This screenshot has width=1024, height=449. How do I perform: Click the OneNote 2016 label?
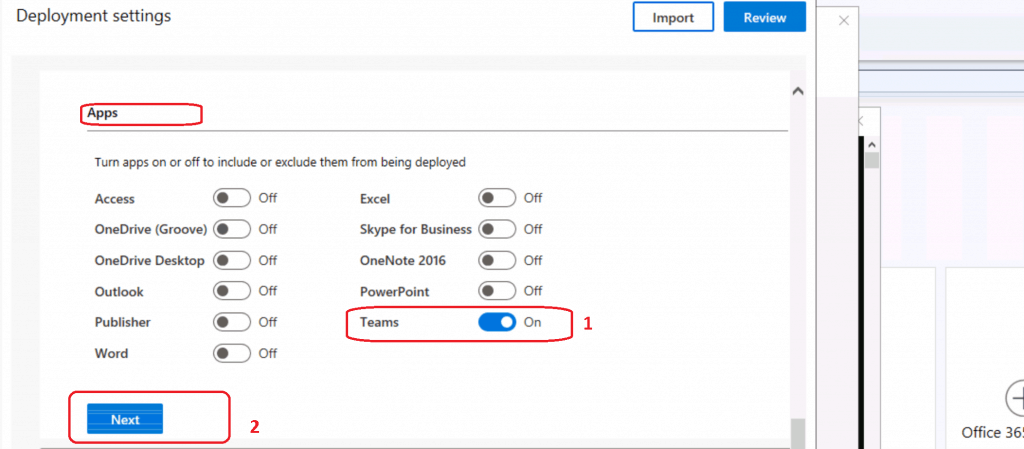[403, 260]
